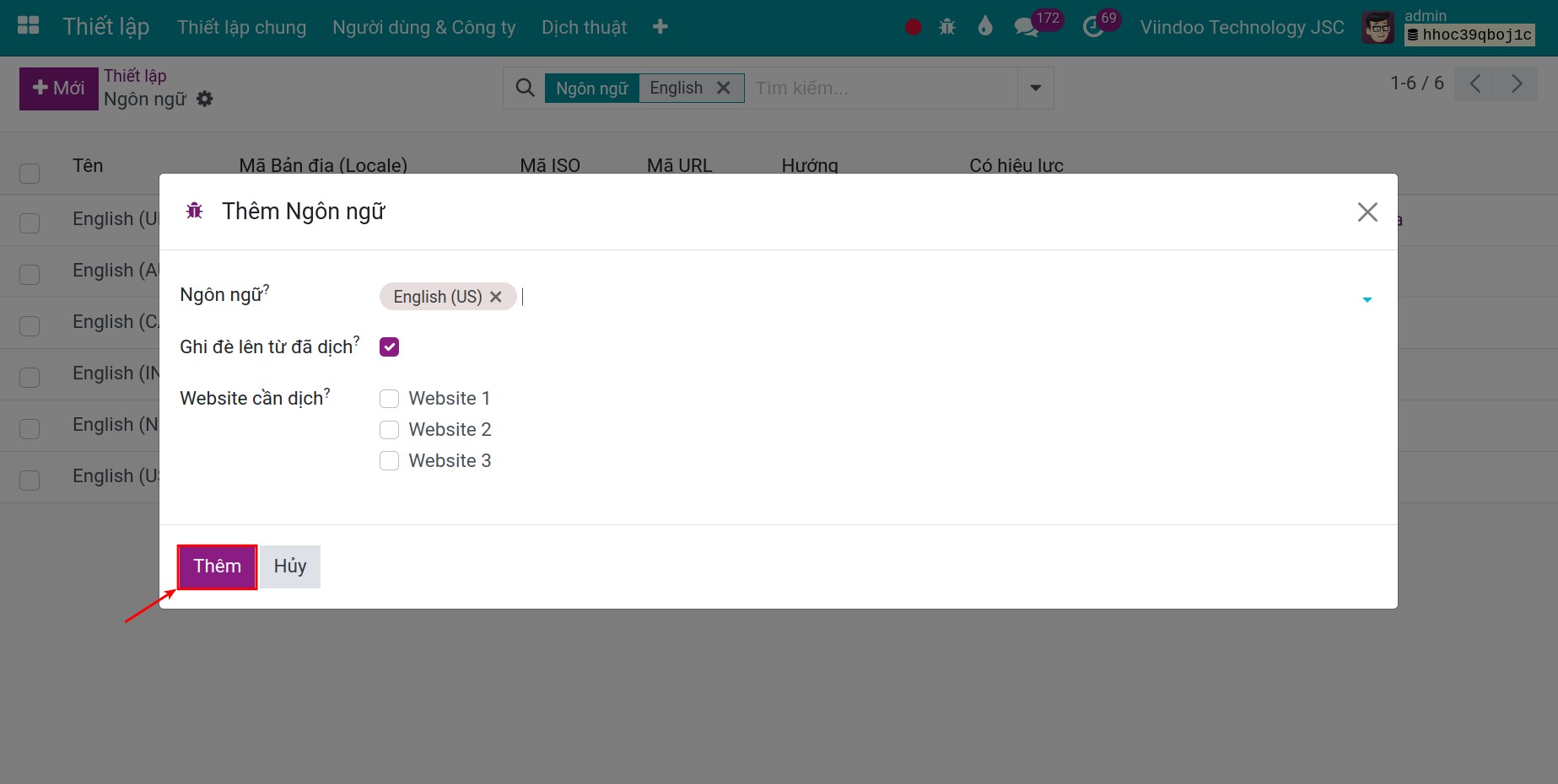Open the Dịch thuật menu
1558x784 pixels.
click(x=584, y=27)
